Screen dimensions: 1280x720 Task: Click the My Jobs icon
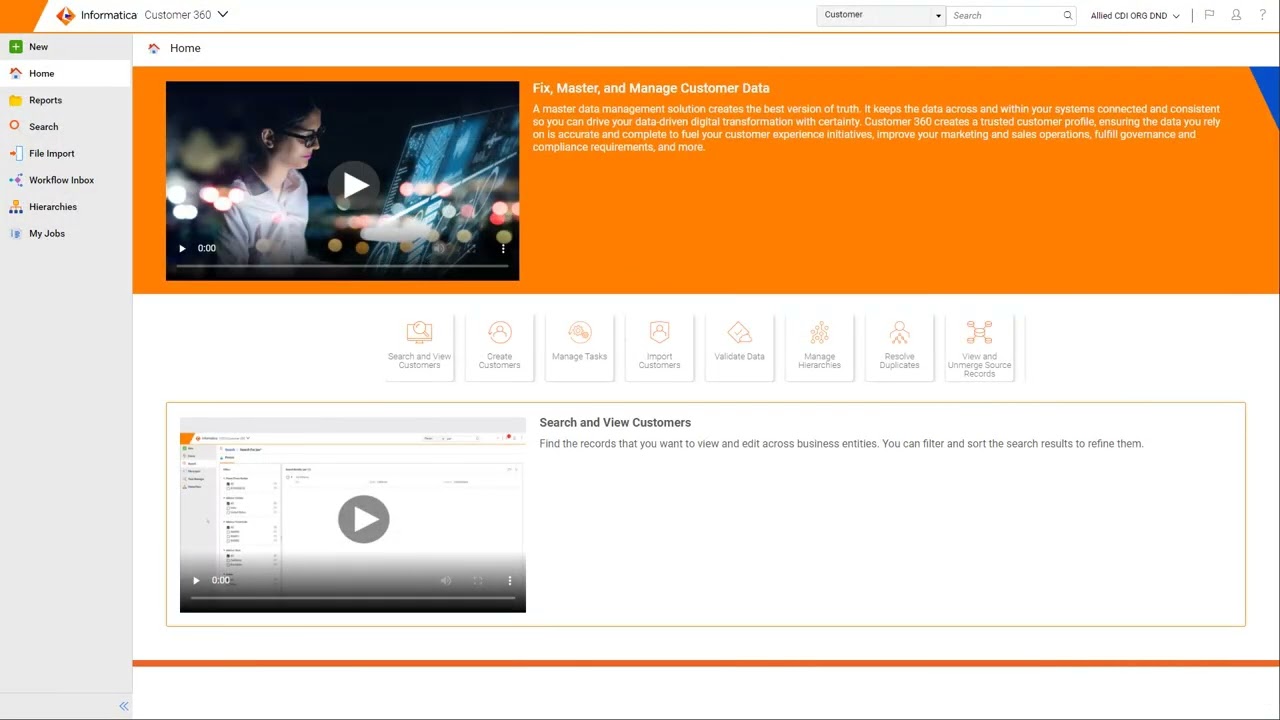tap(15, 233)
